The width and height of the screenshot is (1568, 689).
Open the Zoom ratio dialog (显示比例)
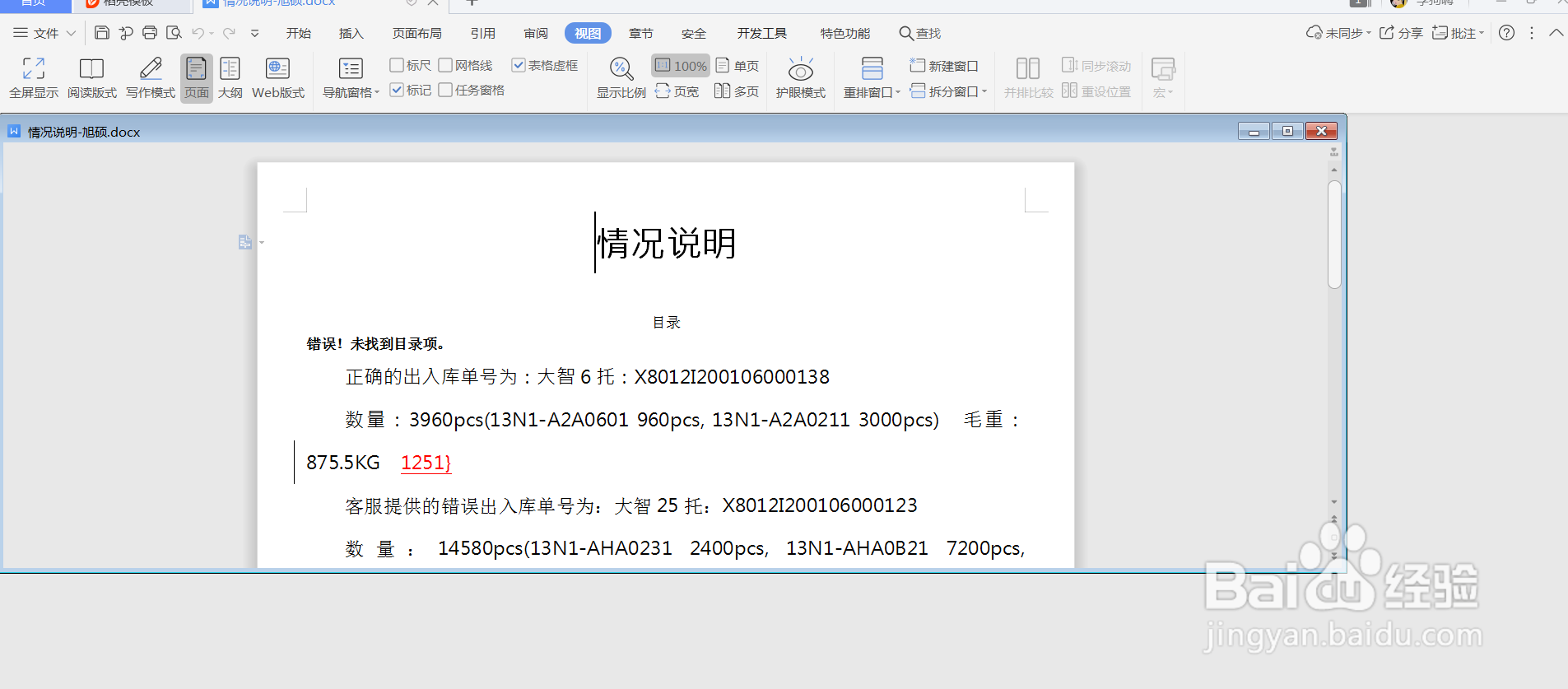pos(621,78)
